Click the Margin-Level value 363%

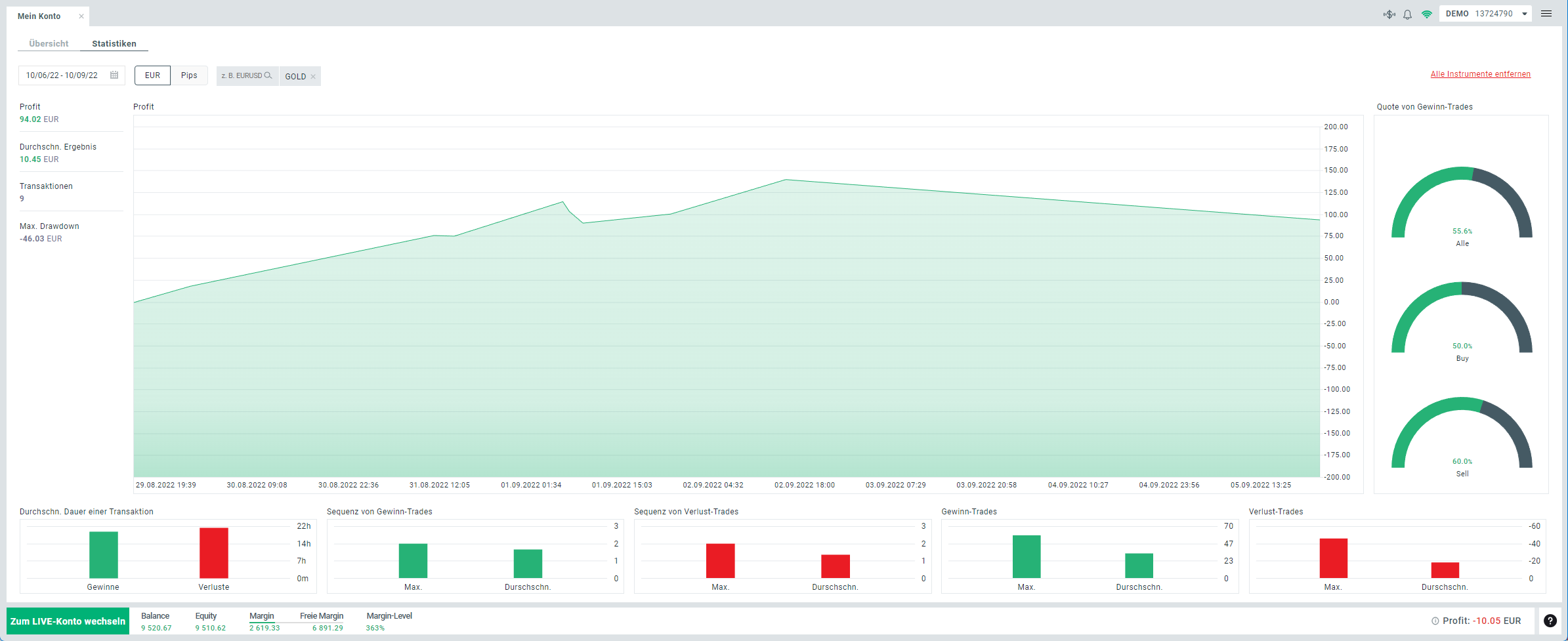[x=375, y=628]
